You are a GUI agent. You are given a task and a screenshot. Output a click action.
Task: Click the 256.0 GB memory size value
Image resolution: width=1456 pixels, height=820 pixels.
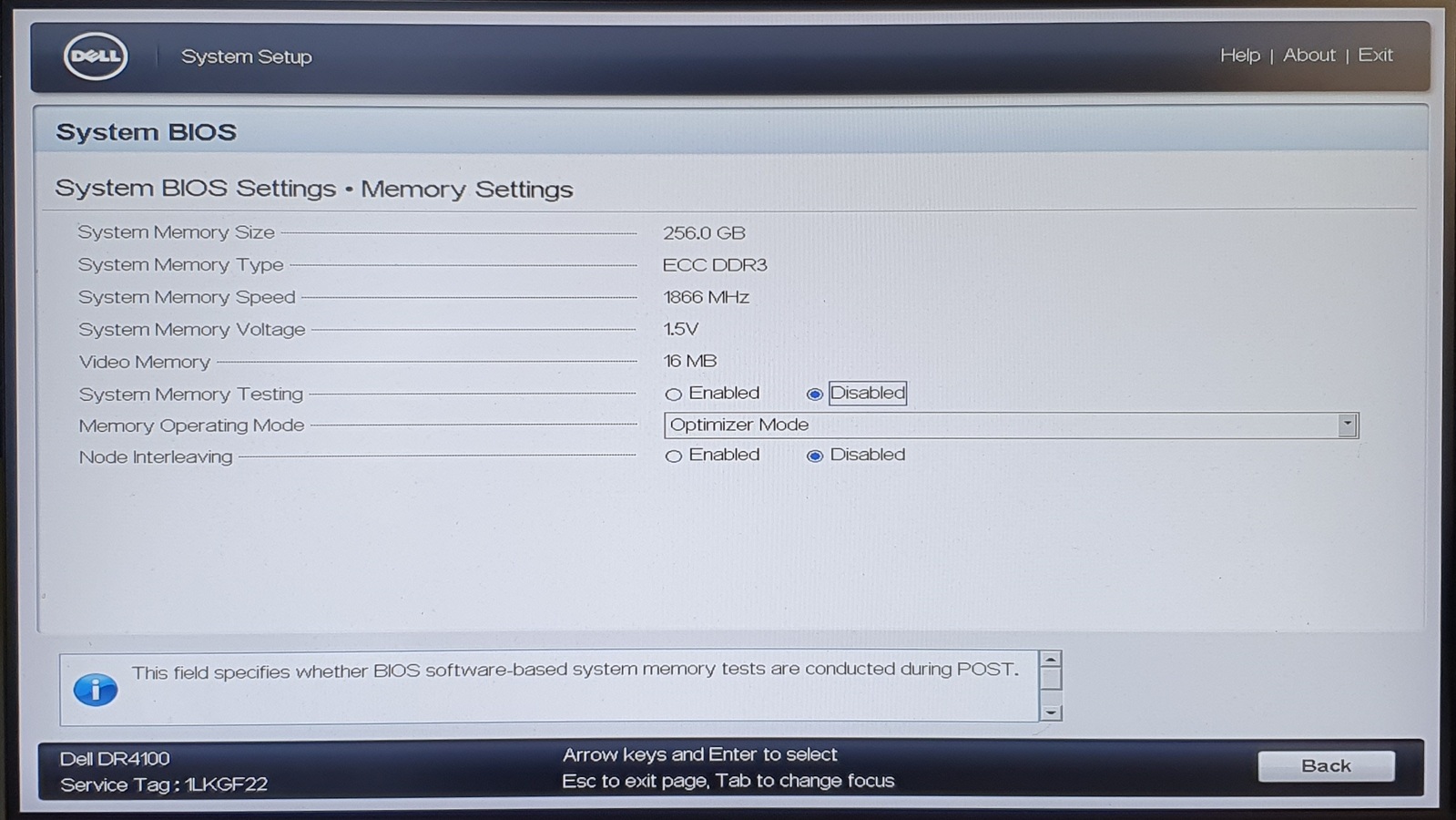(x=704, y=233)
